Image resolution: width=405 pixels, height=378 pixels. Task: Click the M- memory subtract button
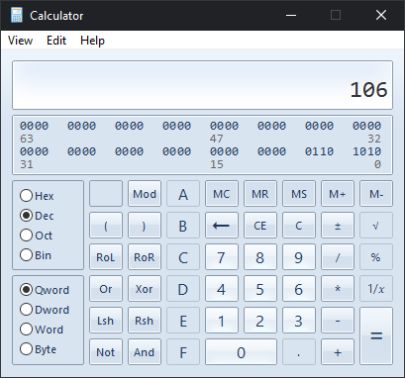(x=376, y=194)
